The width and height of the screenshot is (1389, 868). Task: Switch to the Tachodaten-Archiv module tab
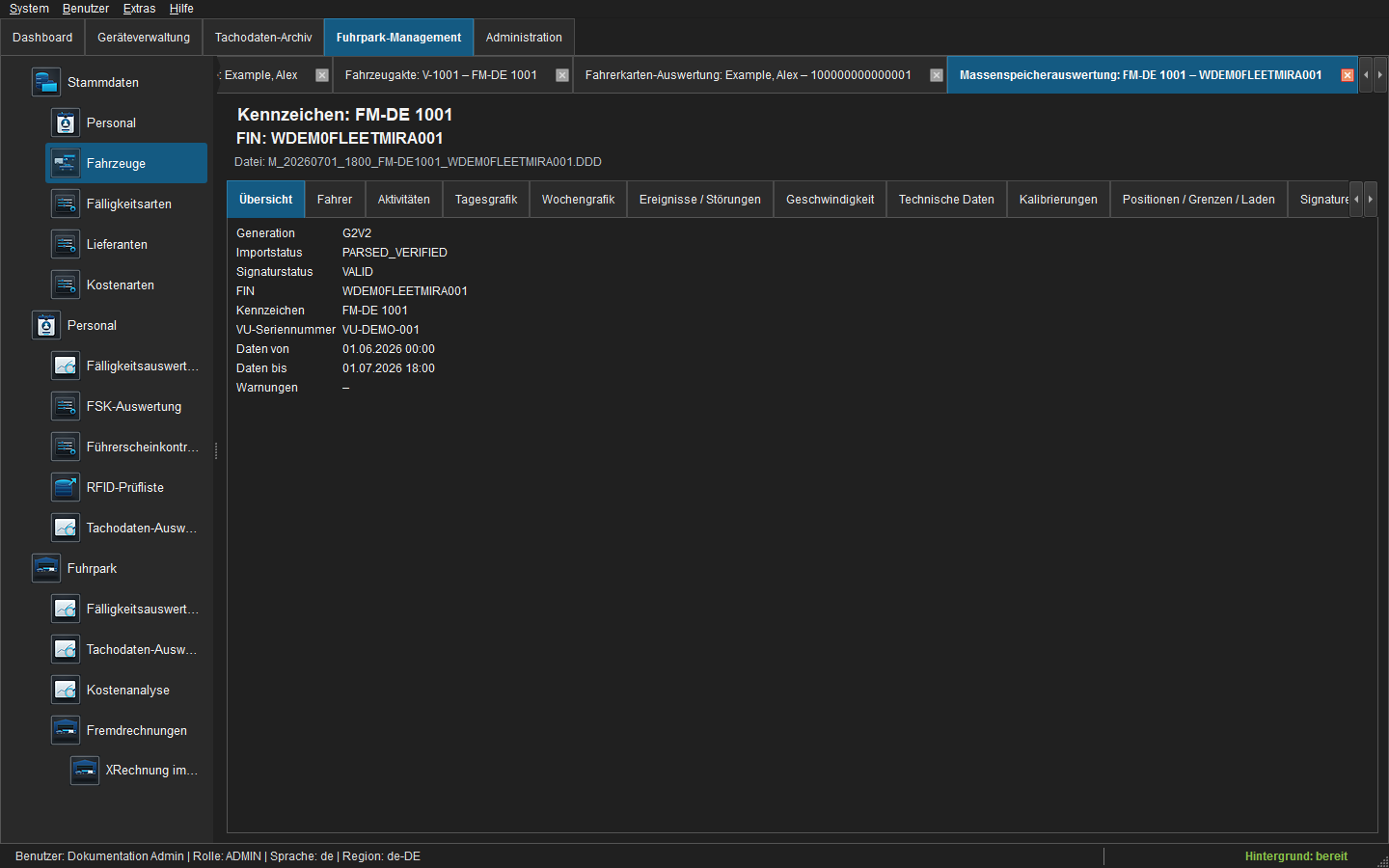point(263,38)
